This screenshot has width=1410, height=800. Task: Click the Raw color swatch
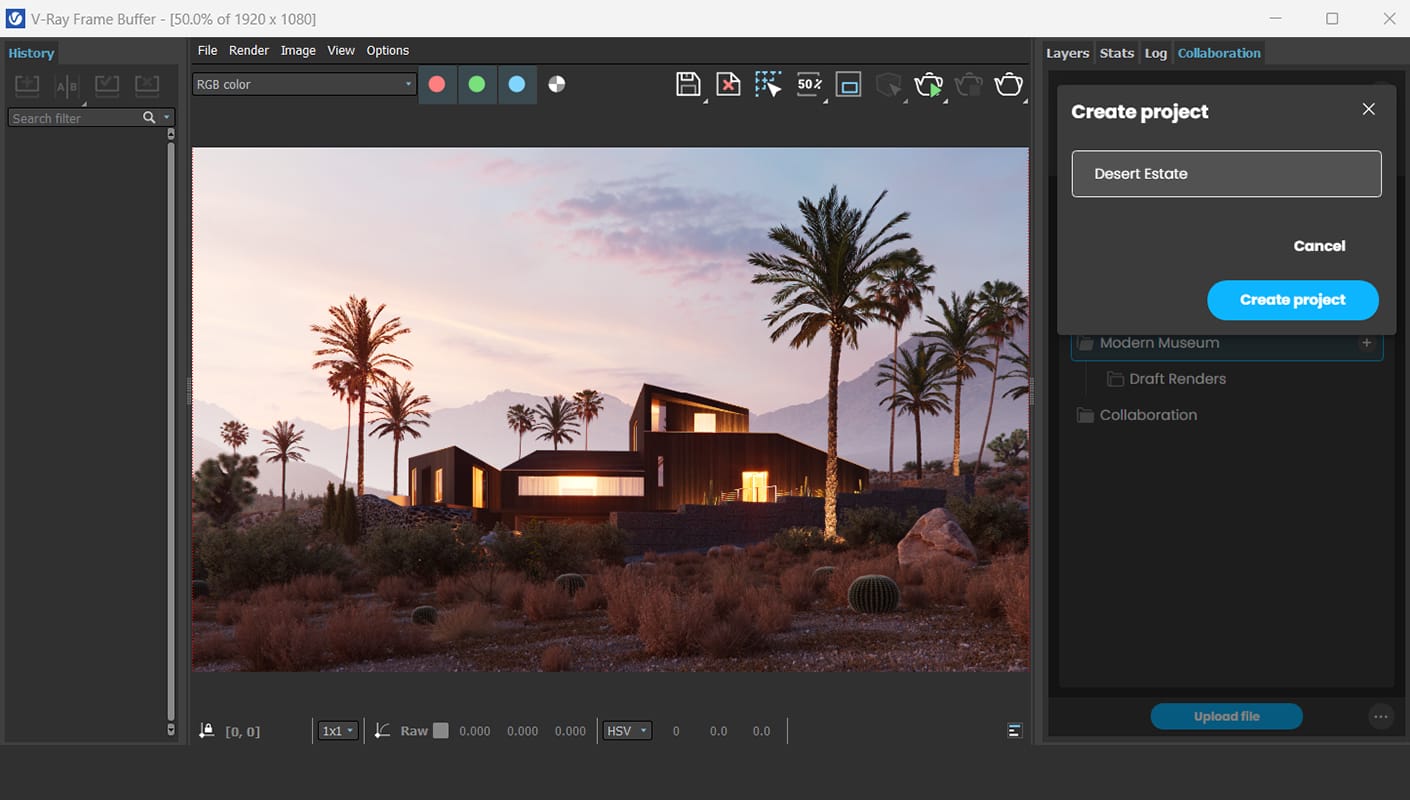441,731
